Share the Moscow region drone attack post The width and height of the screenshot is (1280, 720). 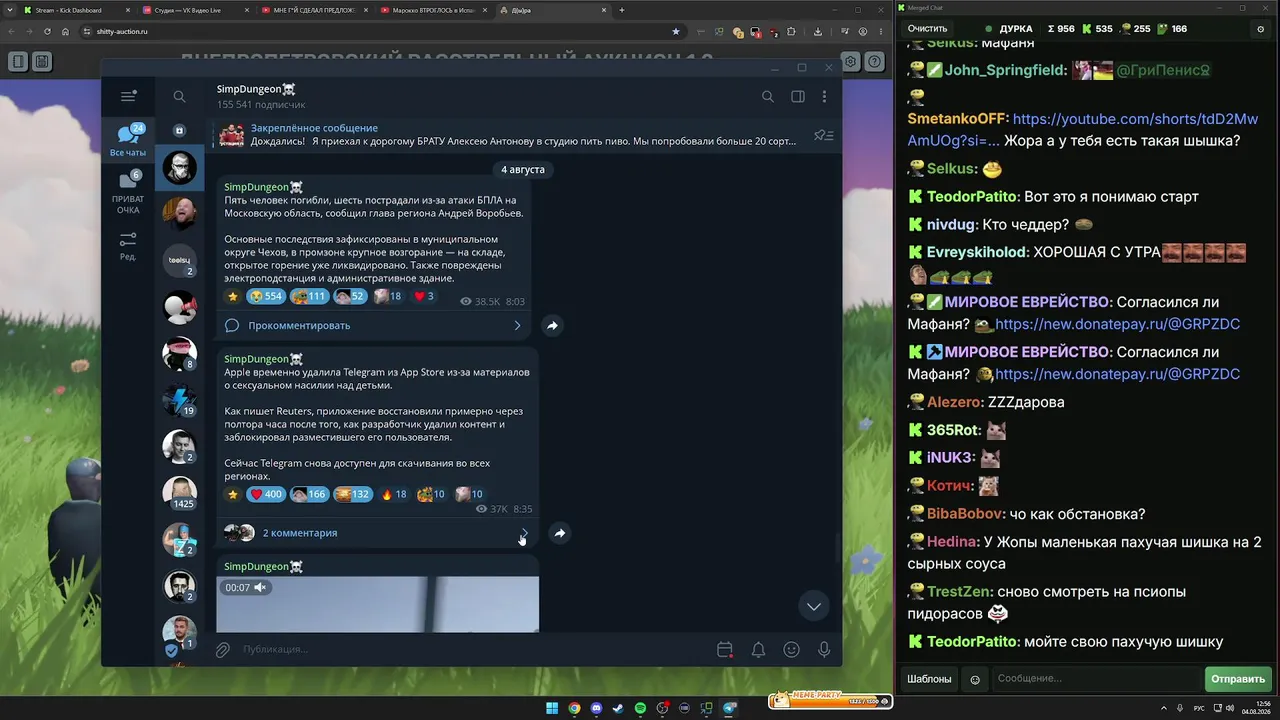tap(552, 325)
